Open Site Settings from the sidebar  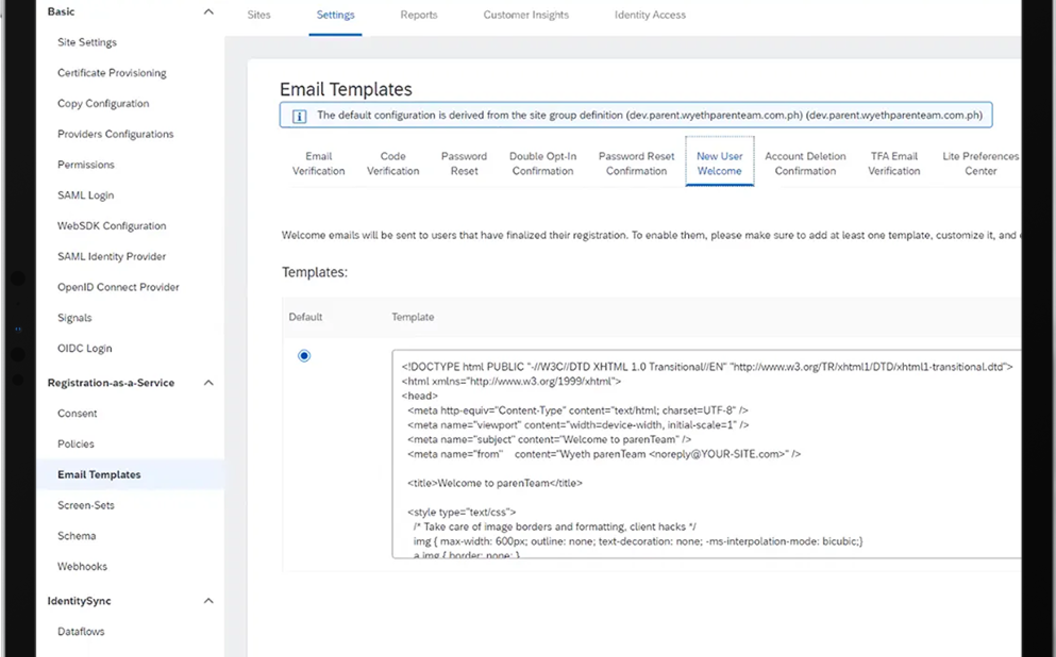(85, 42)
